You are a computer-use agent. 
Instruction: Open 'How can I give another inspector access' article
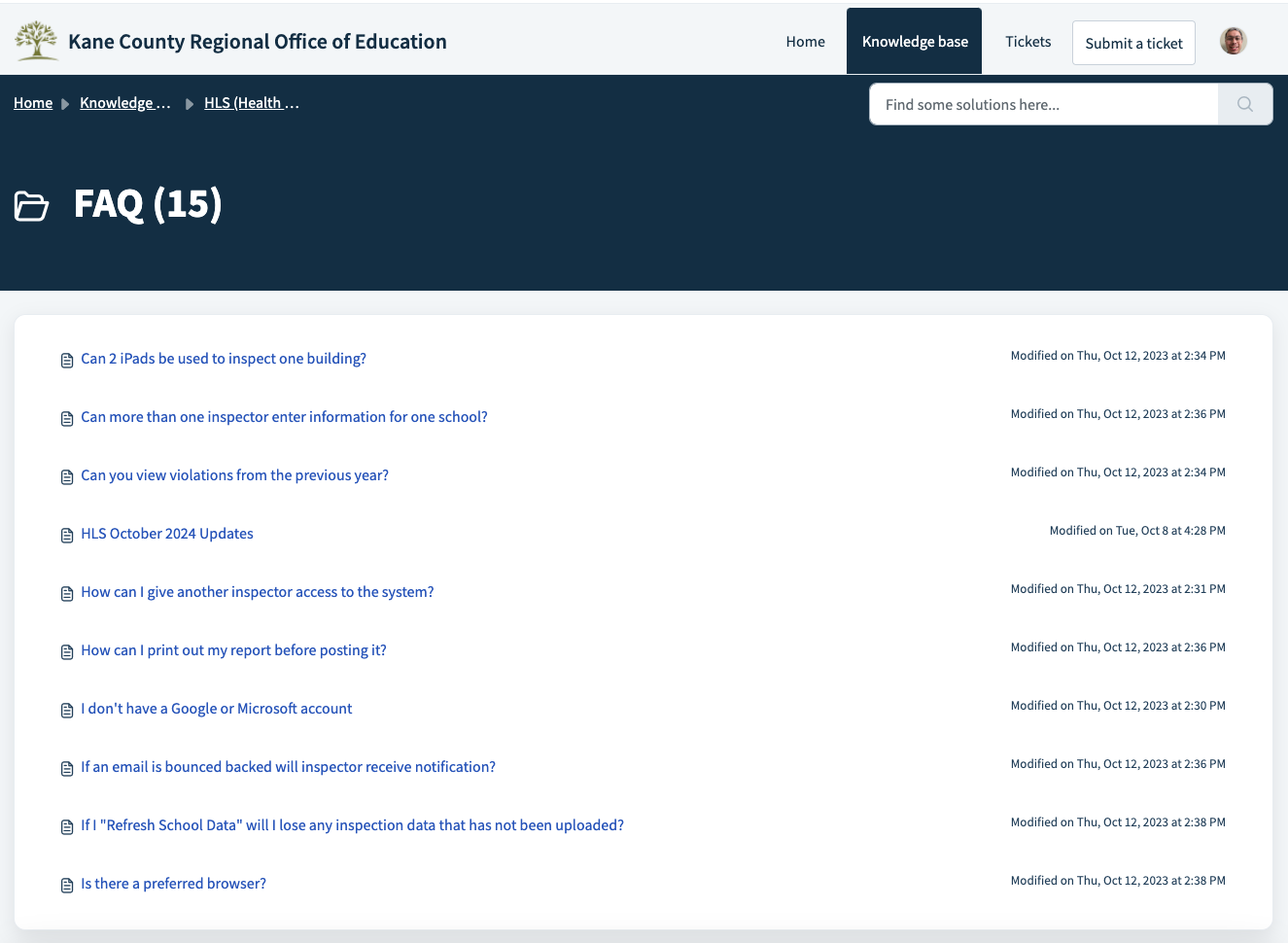(x=258, y=592)
